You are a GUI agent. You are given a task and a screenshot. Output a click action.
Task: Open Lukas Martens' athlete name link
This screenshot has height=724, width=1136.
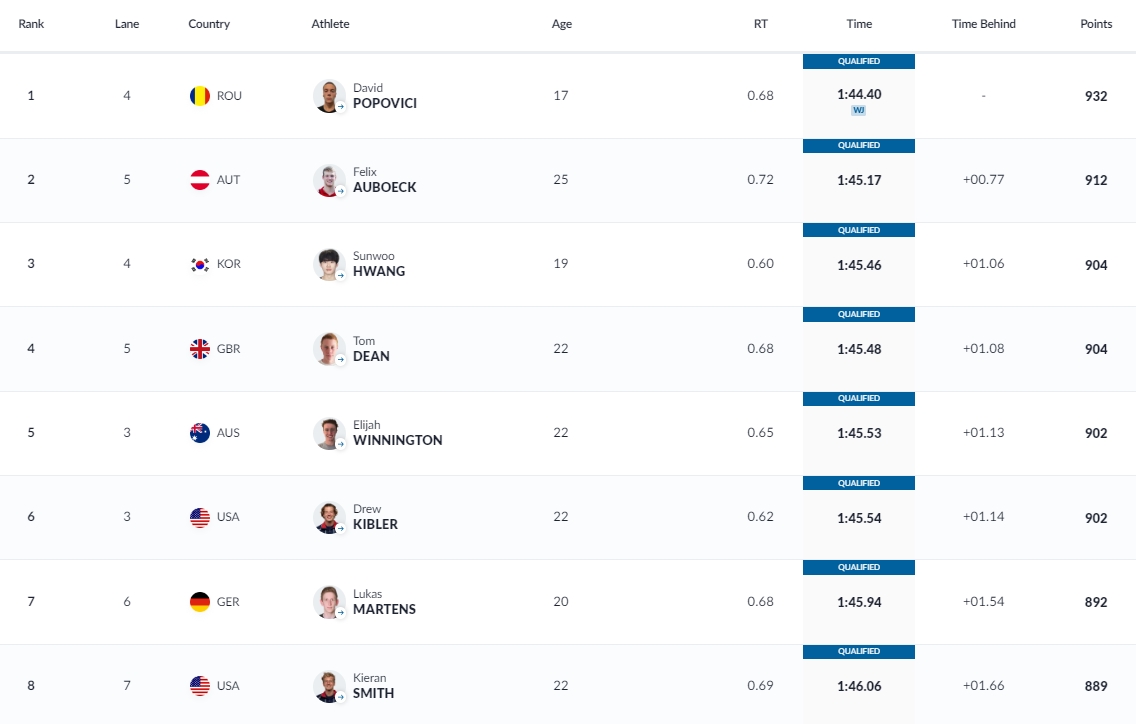click(384, 609)
